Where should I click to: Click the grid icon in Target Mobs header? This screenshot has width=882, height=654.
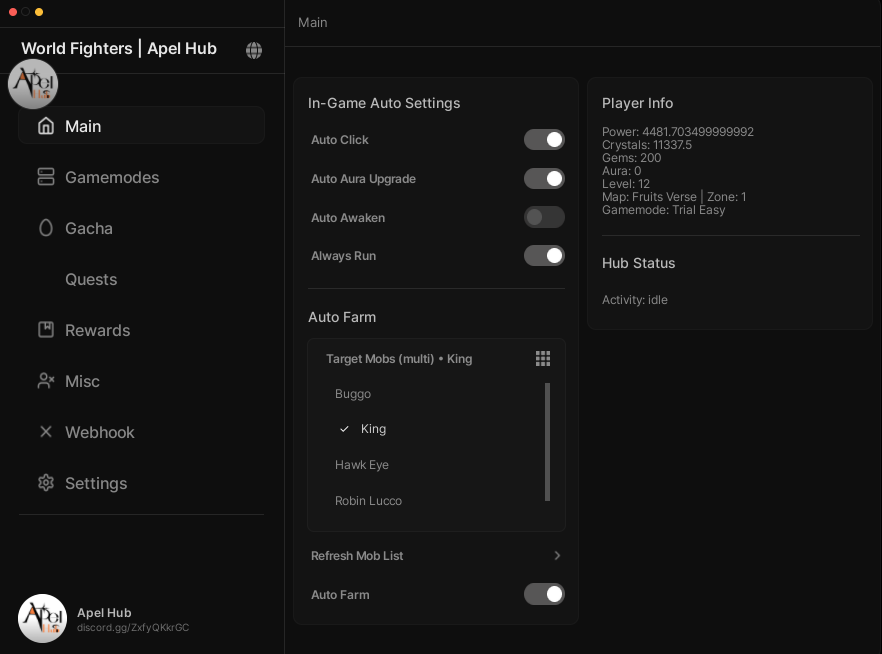pyautogui.click(x=543, y=358)
